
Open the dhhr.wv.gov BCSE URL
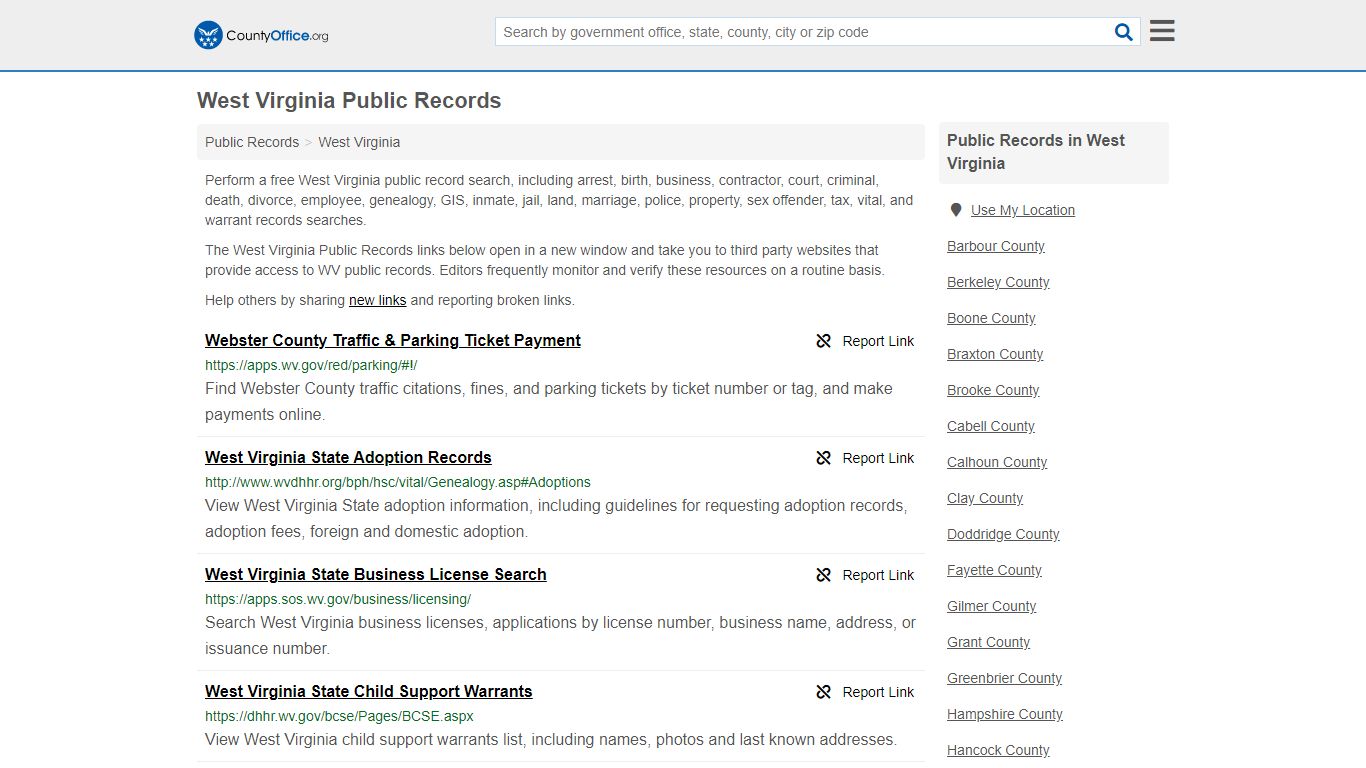pos(339,716)
